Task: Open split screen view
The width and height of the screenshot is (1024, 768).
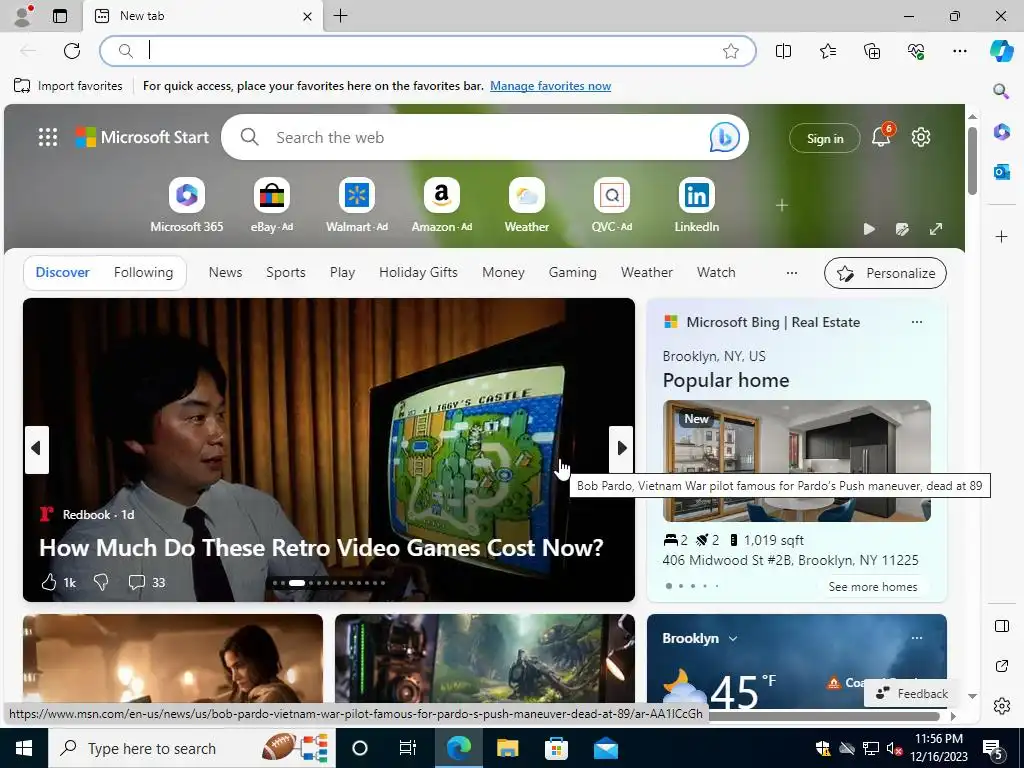Action: pos(783,51)
